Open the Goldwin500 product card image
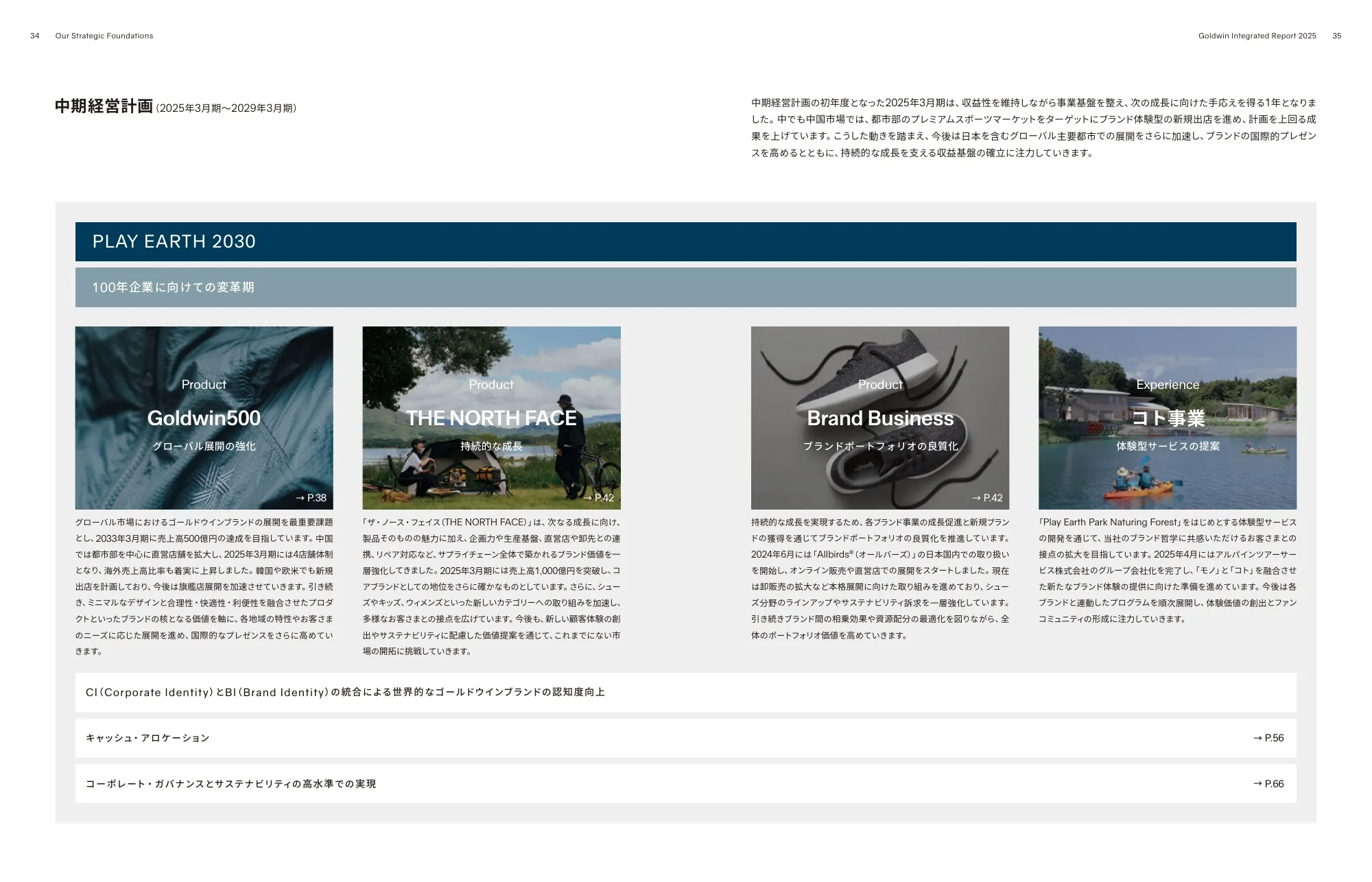Image resolution: width=1372 pixels, height=882 pixels. pyautogui.click(x=204, y=418)
